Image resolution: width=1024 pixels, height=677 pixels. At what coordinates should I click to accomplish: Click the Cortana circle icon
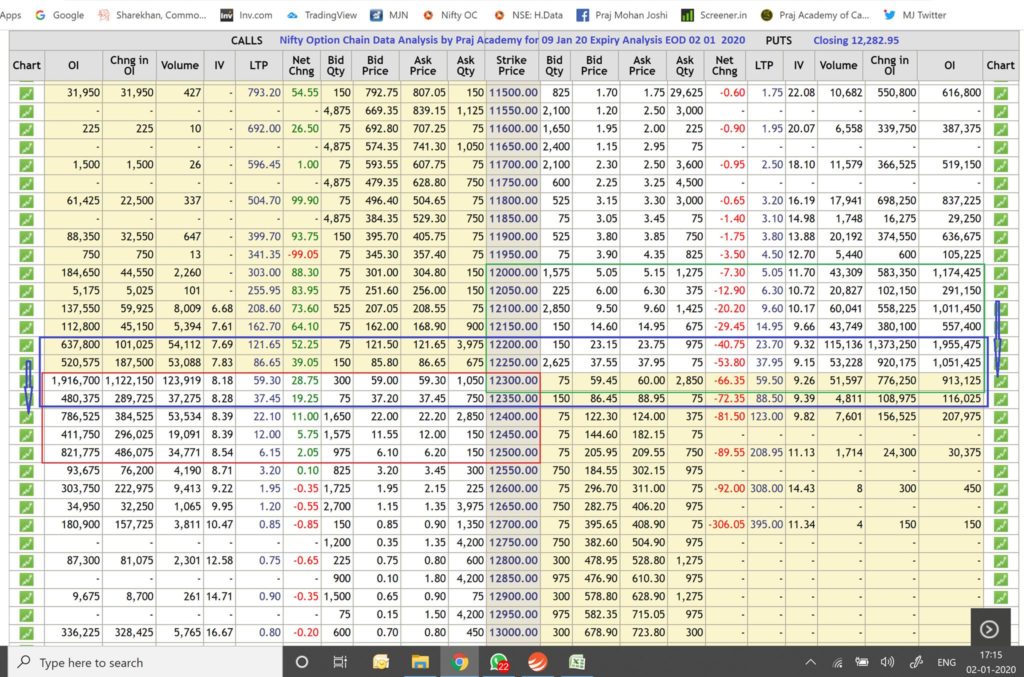pyautogui.click(x=302, y=662)
